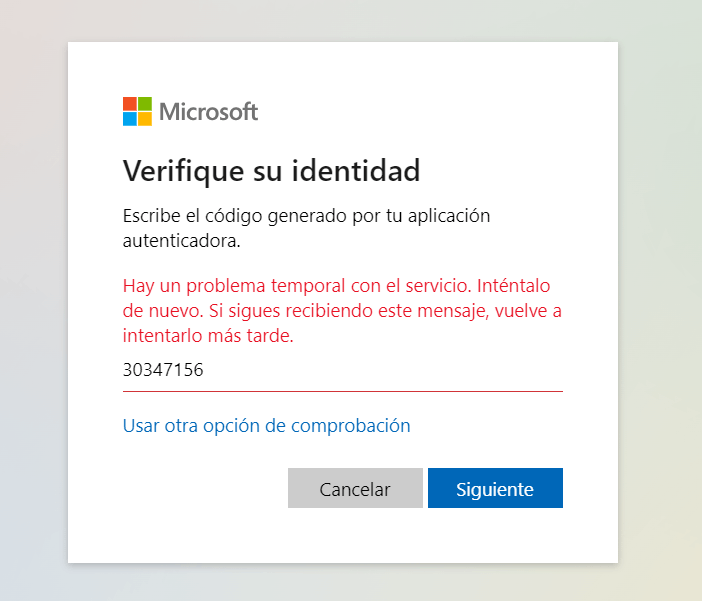Click the green square of Microsoft logo

pyautogui.click(x=145, y=104)
